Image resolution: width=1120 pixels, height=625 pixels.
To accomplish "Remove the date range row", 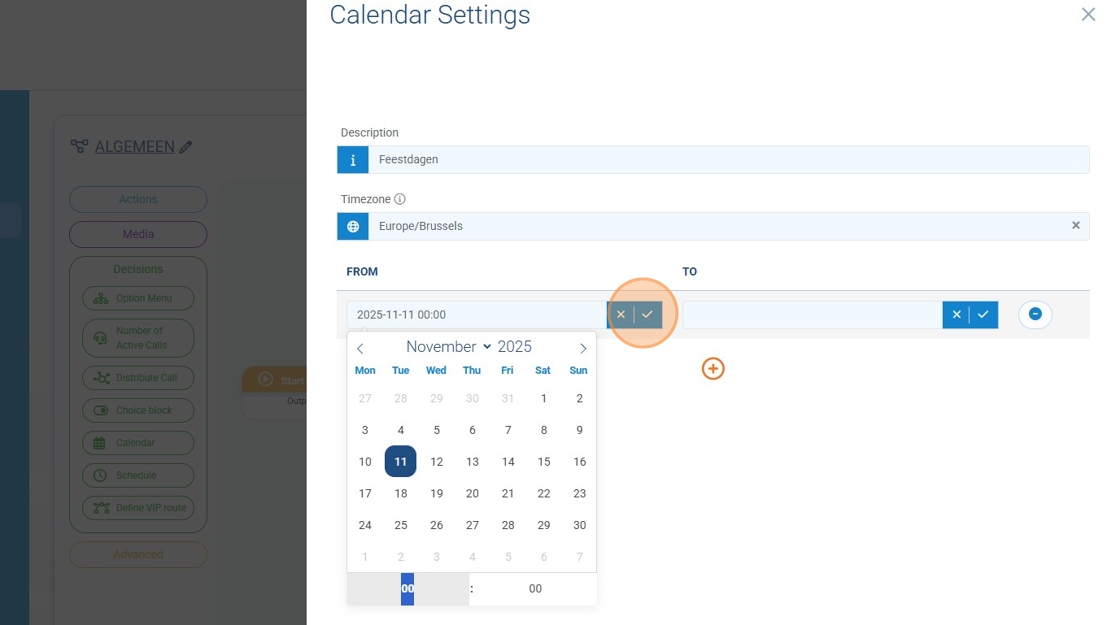I will (x=1035, y=315).
